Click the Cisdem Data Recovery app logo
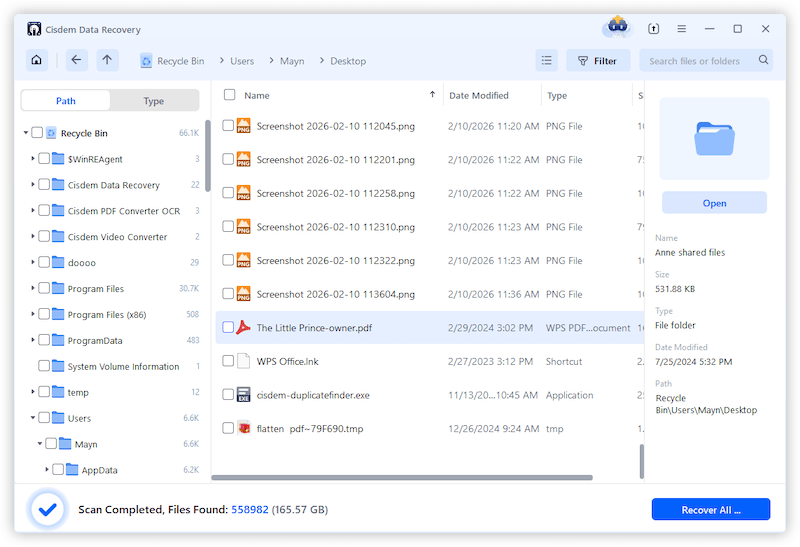800x547 pixels. 34,29
